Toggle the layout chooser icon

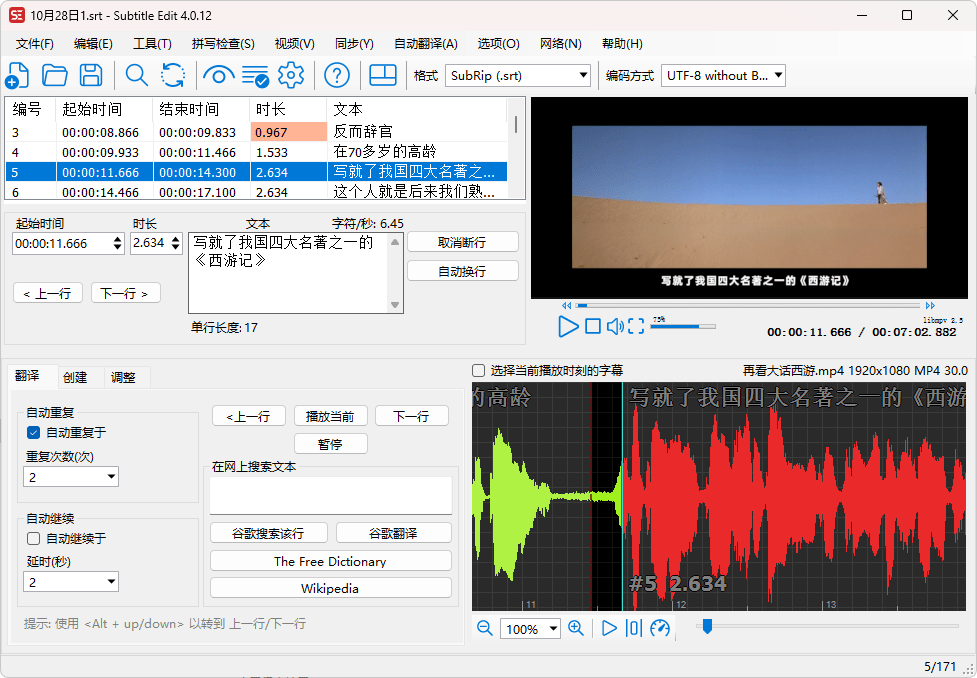pyautogui.click(x=383, y=75)
